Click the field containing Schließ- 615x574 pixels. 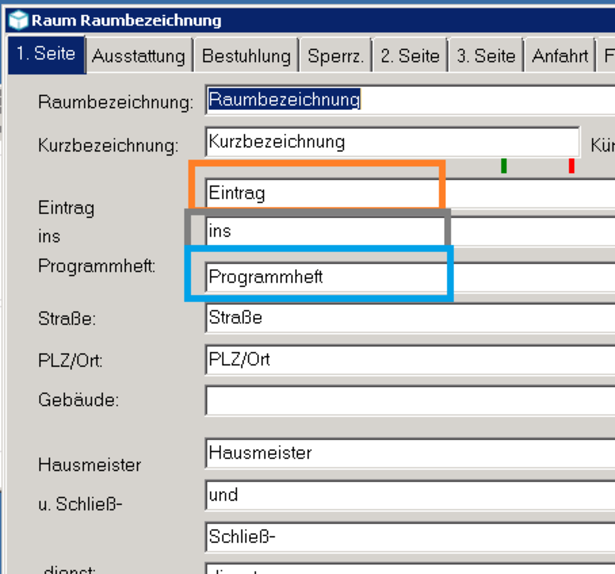click(x=410, y=537)
